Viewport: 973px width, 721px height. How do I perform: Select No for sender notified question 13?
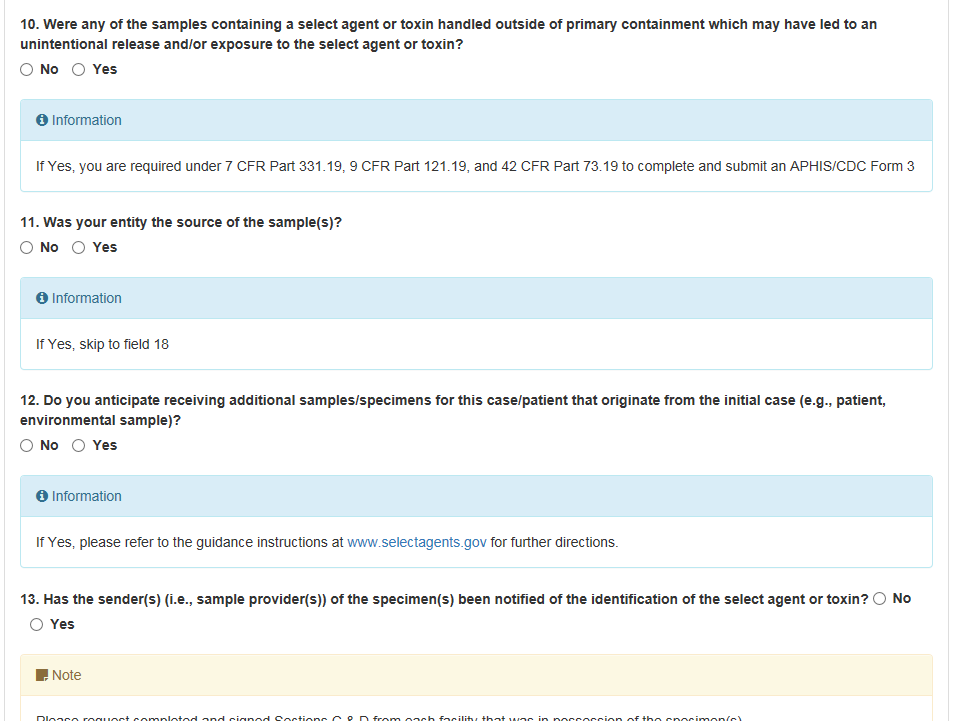click(x=879, y=599)
